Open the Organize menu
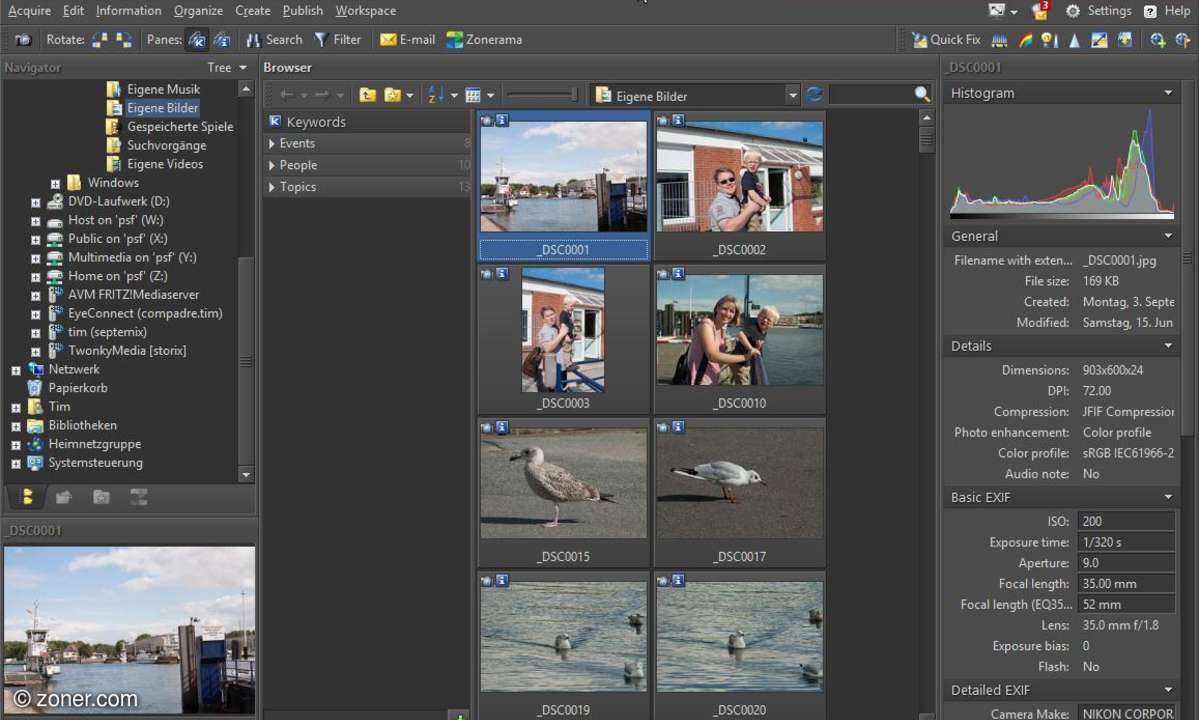This screenshot has height=720, width=1199. [x=198, y=11]
